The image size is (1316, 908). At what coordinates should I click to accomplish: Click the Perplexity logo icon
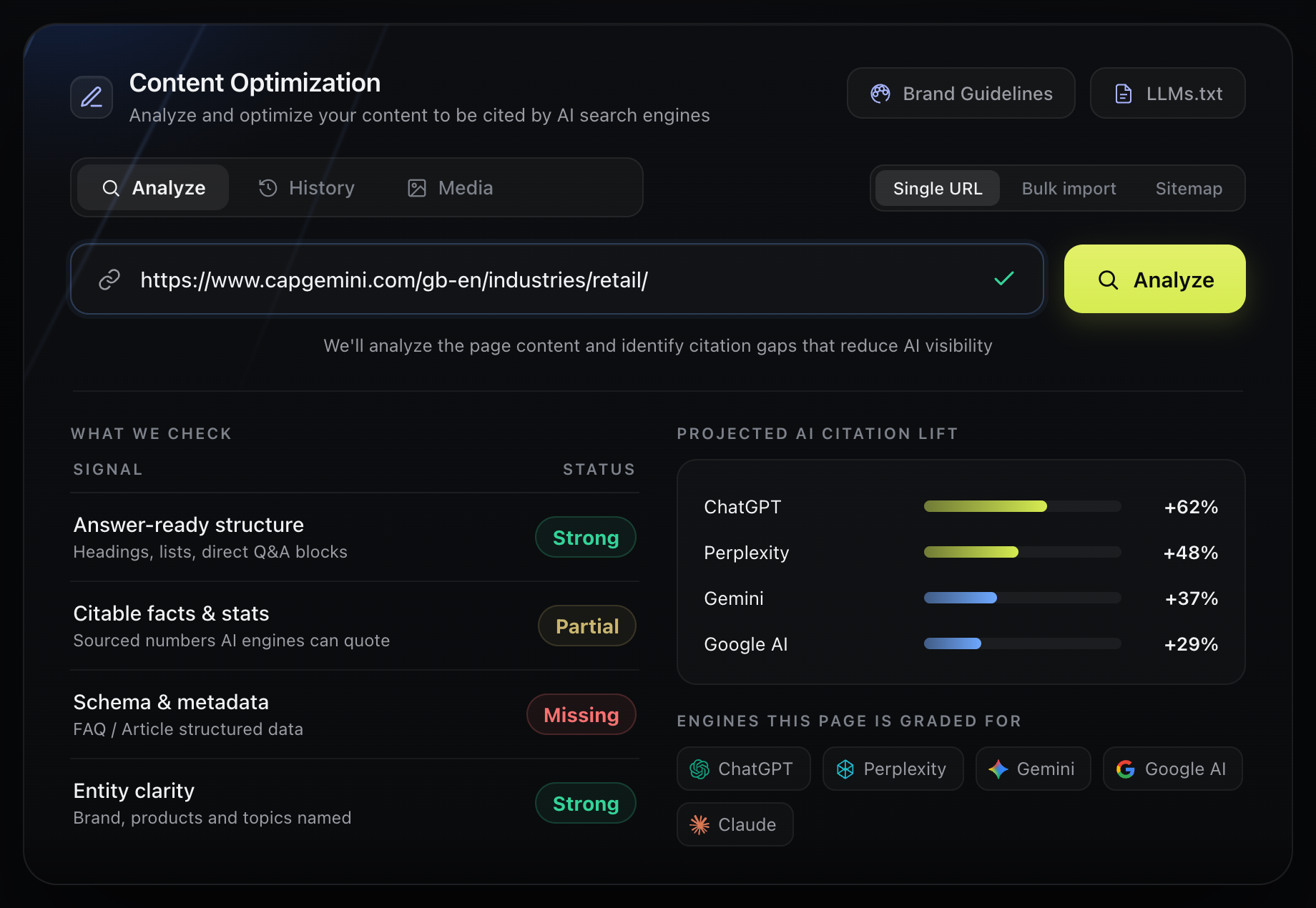tap(845, 769)
